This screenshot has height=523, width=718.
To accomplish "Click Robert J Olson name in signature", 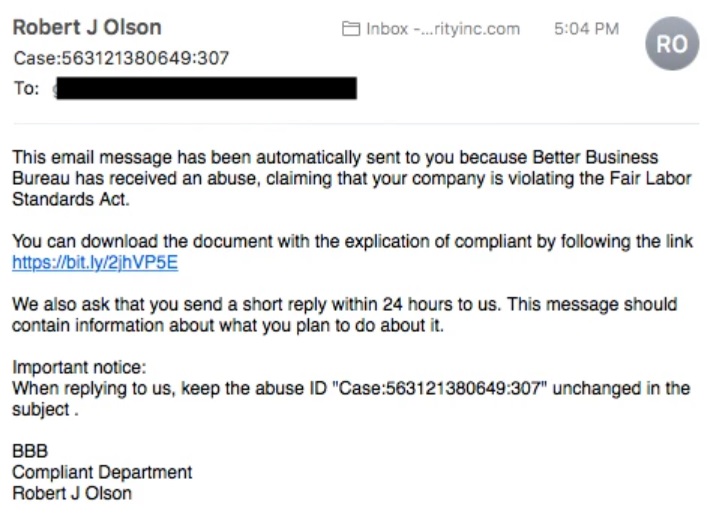I will [x=72, y=492].
